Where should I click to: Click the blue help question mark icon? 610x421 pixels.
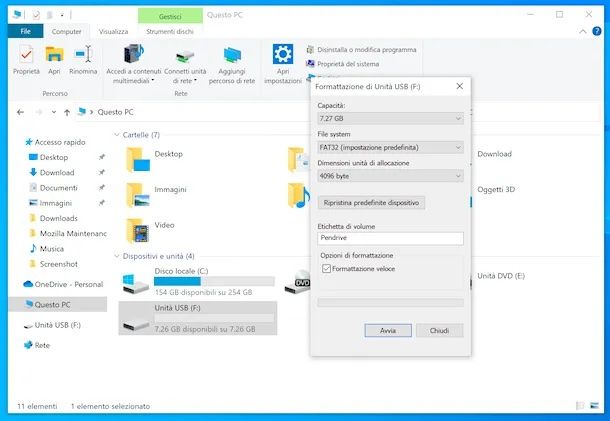[596, 31]
